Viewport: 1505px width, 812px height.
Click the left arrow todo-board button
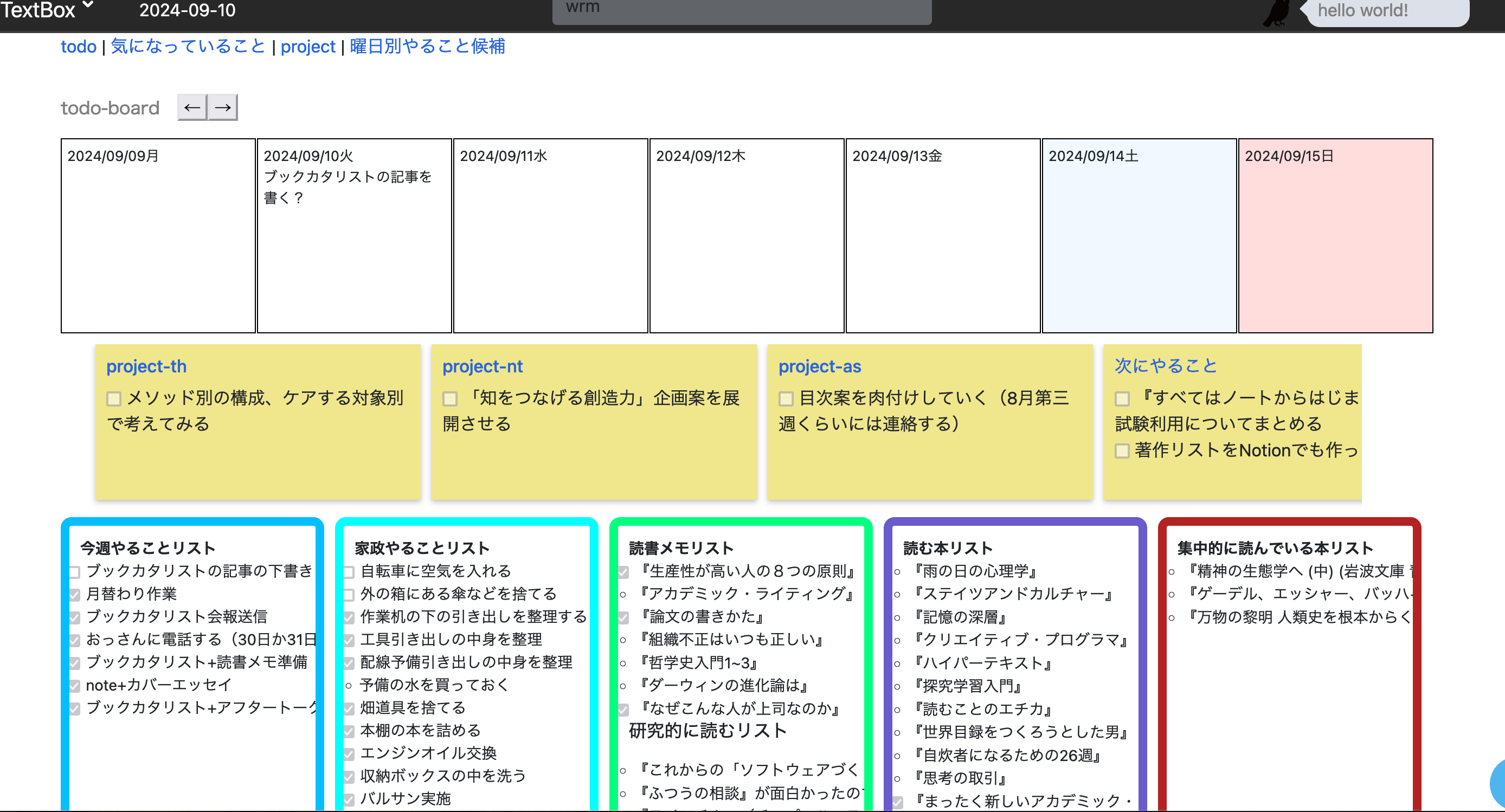click(x=192, y=107)
